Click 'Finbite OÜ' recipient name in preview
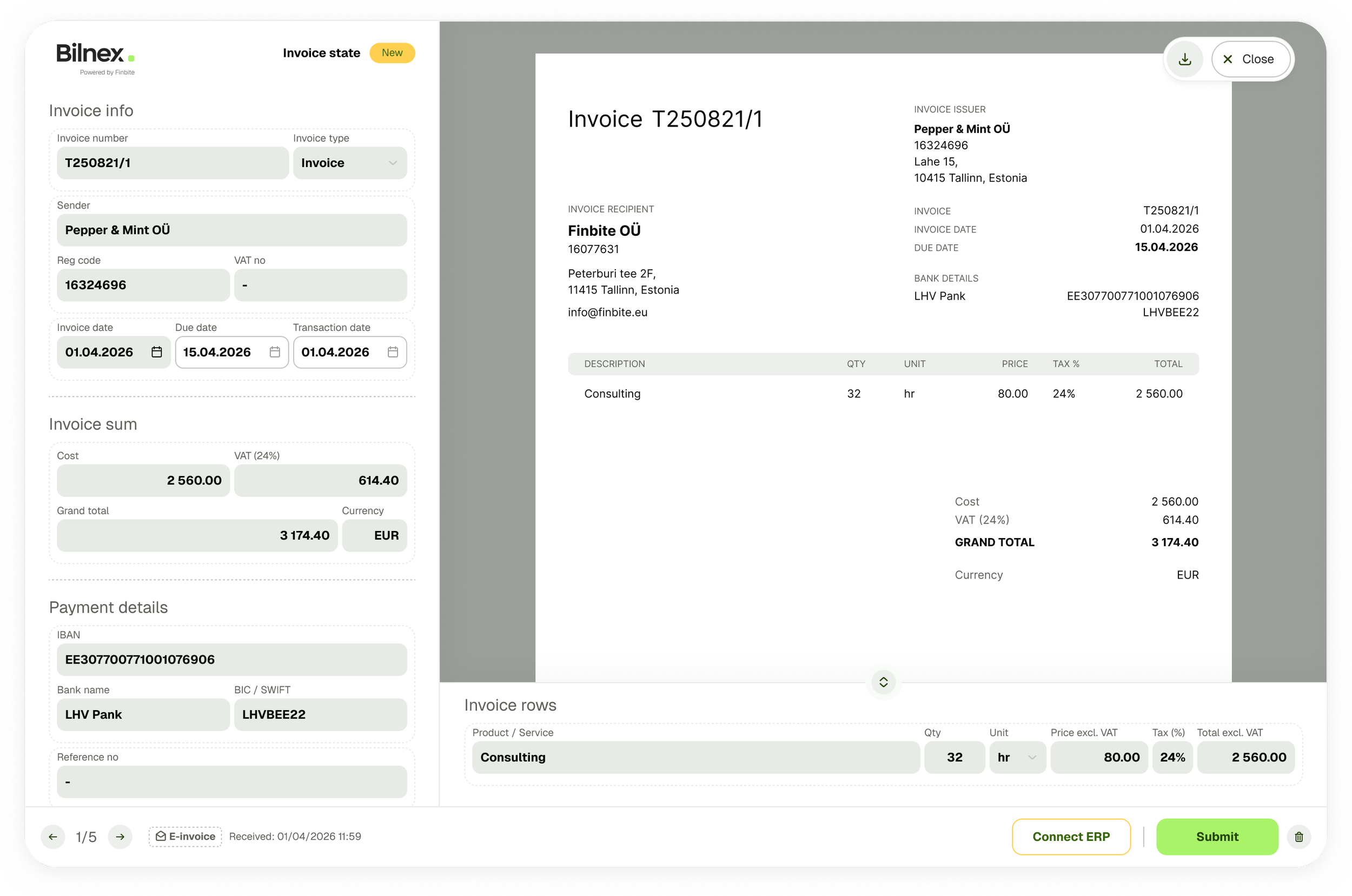This screenshot has height=896, width=1352. 604,230
